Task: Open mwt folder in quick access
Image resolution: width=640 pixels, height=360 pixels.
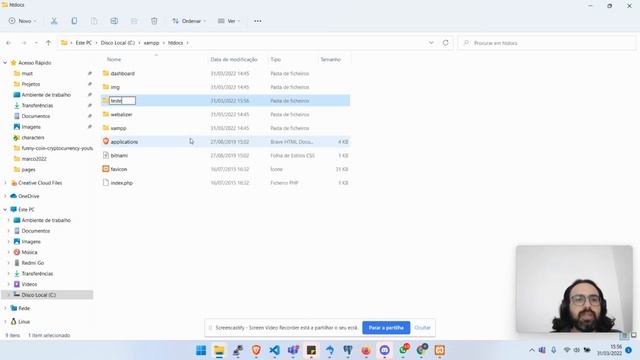Action: pyautogui.click(x=27, y=73)
